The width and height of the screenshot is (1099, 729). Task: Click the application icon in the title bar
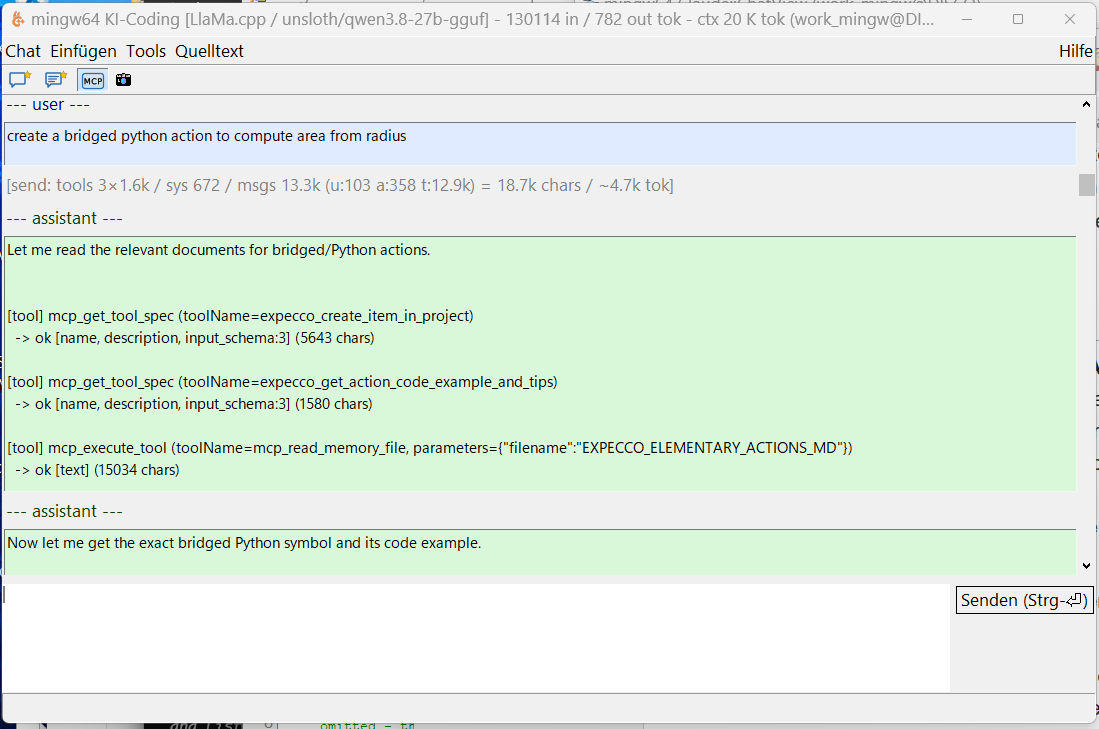(x=18, y=20)
